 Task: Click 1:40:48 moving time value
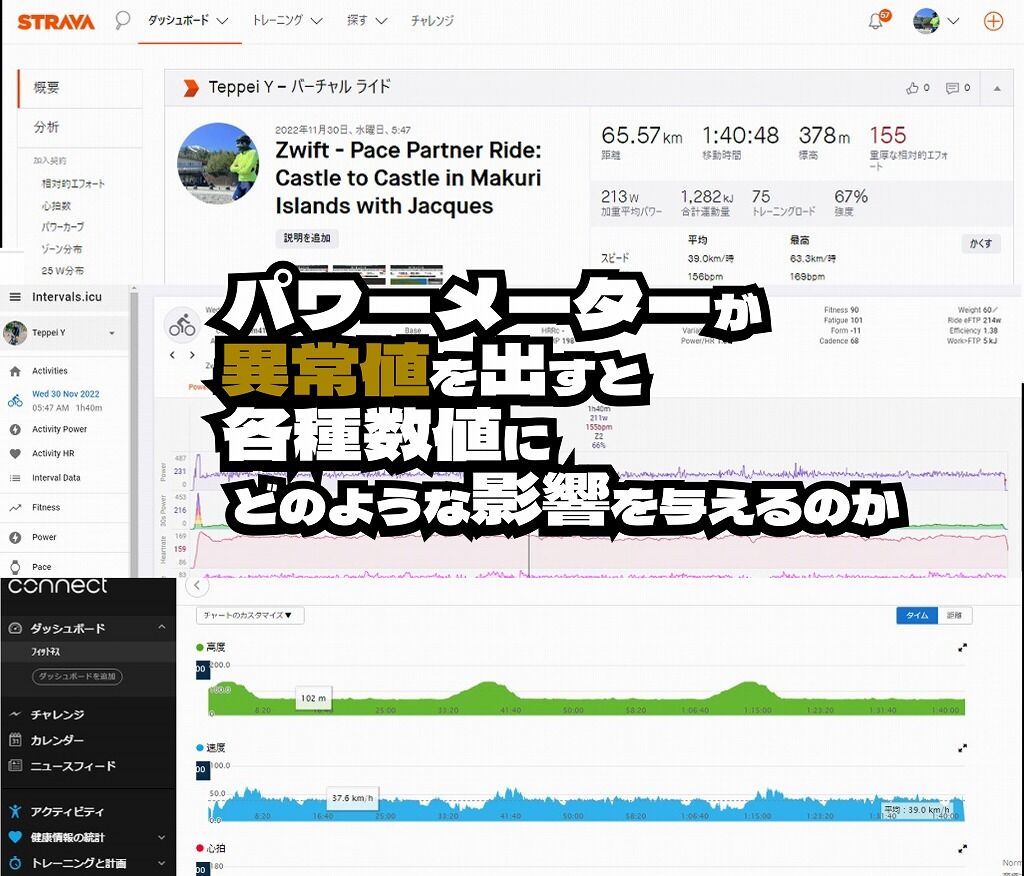click(x=740, y=136)
